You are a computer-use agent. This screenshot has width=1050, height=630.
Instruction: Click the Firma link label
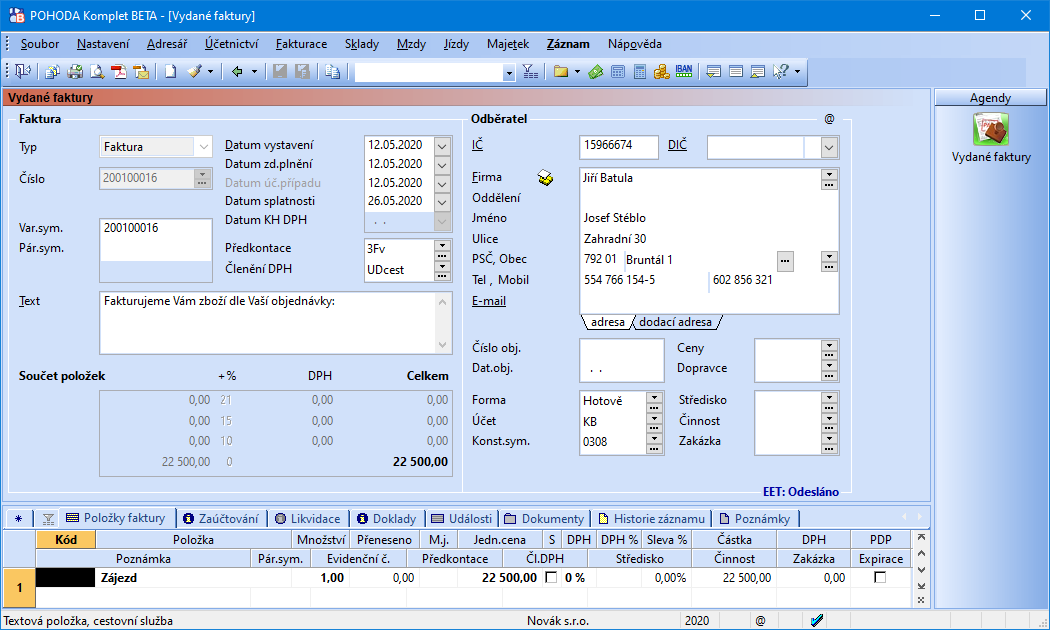[x=487, y=177]
